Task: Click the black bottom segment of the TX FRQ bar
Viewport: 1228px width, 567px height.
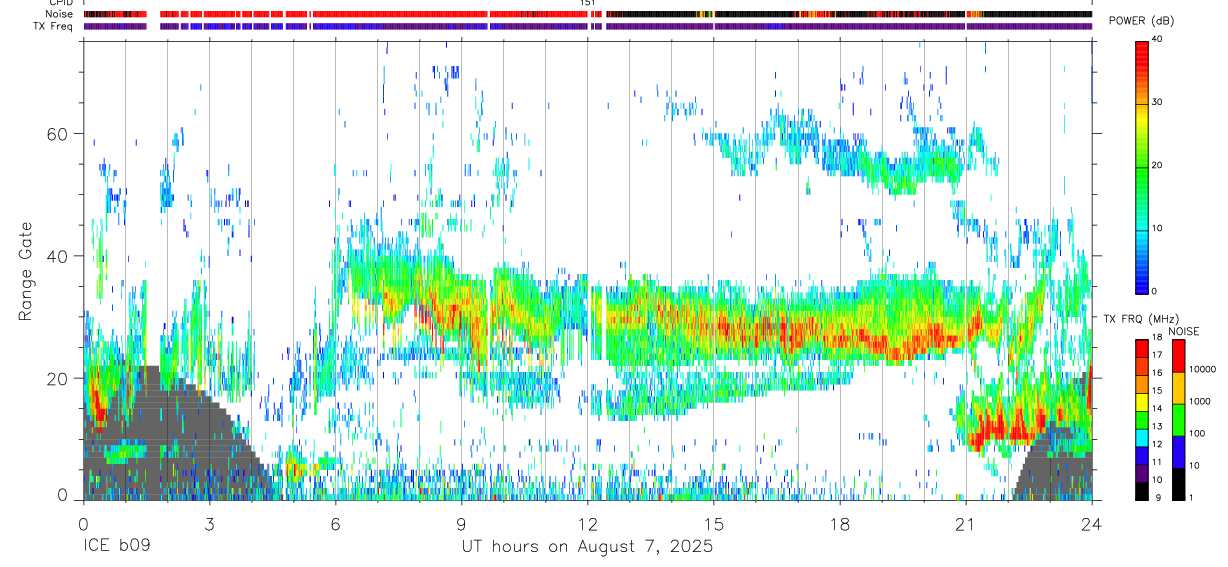Action: (x=1142, y=491)
